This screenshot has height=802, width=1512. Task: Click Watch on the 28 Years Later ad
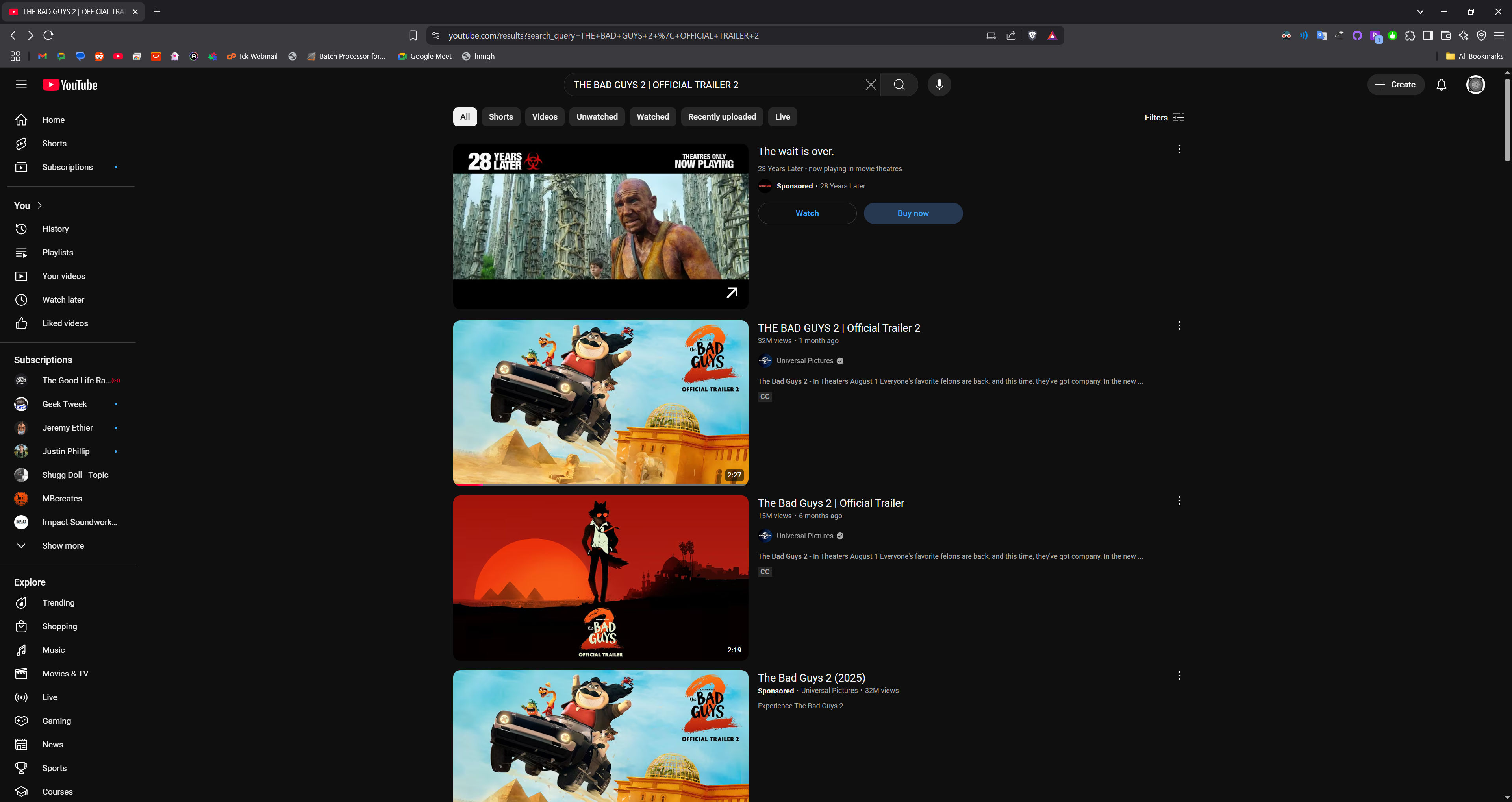tap(807, 214)
